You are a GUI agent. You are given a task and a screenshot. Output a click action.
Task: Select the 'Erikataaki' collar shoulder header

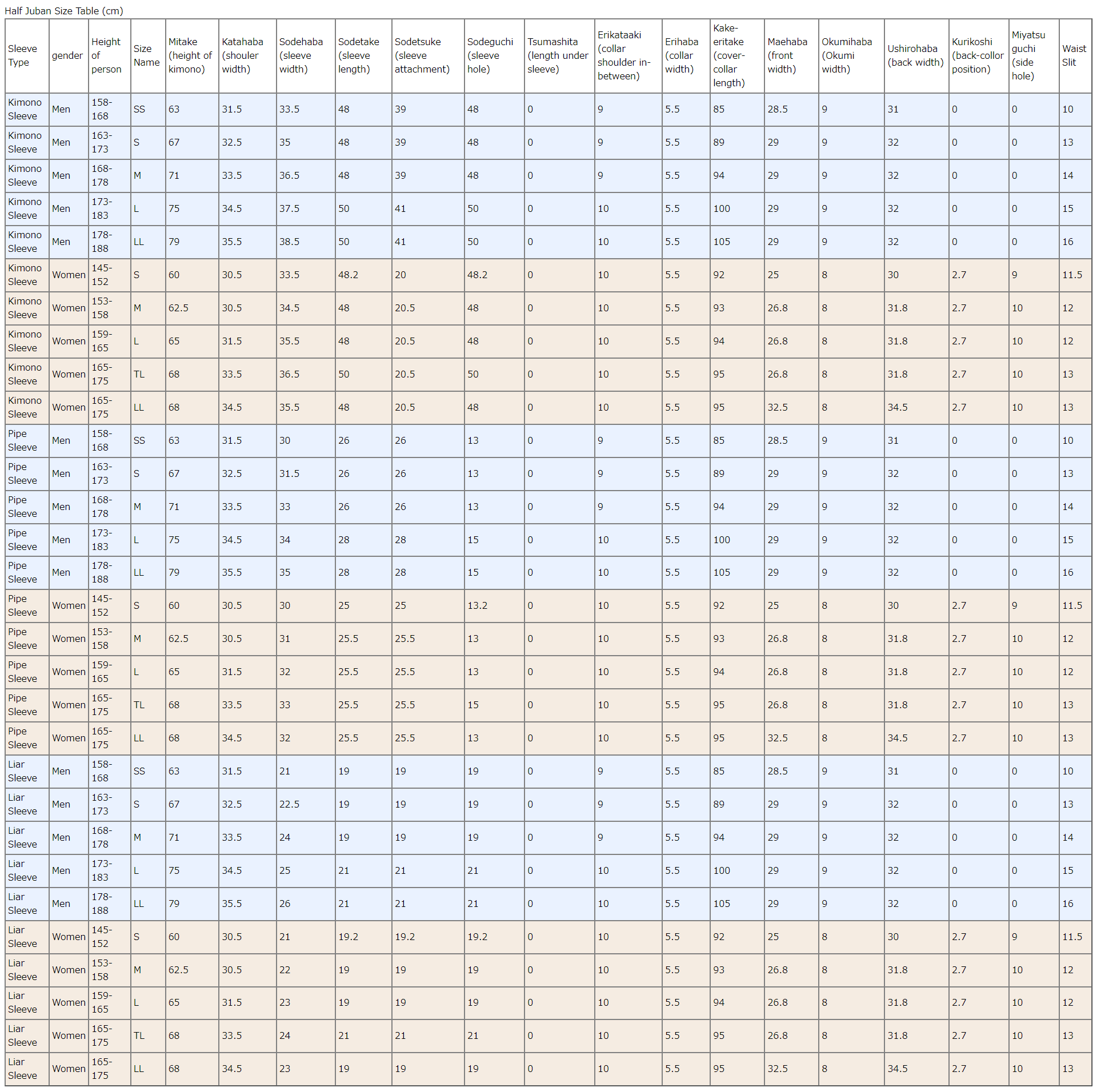click(x=624, y=55)
